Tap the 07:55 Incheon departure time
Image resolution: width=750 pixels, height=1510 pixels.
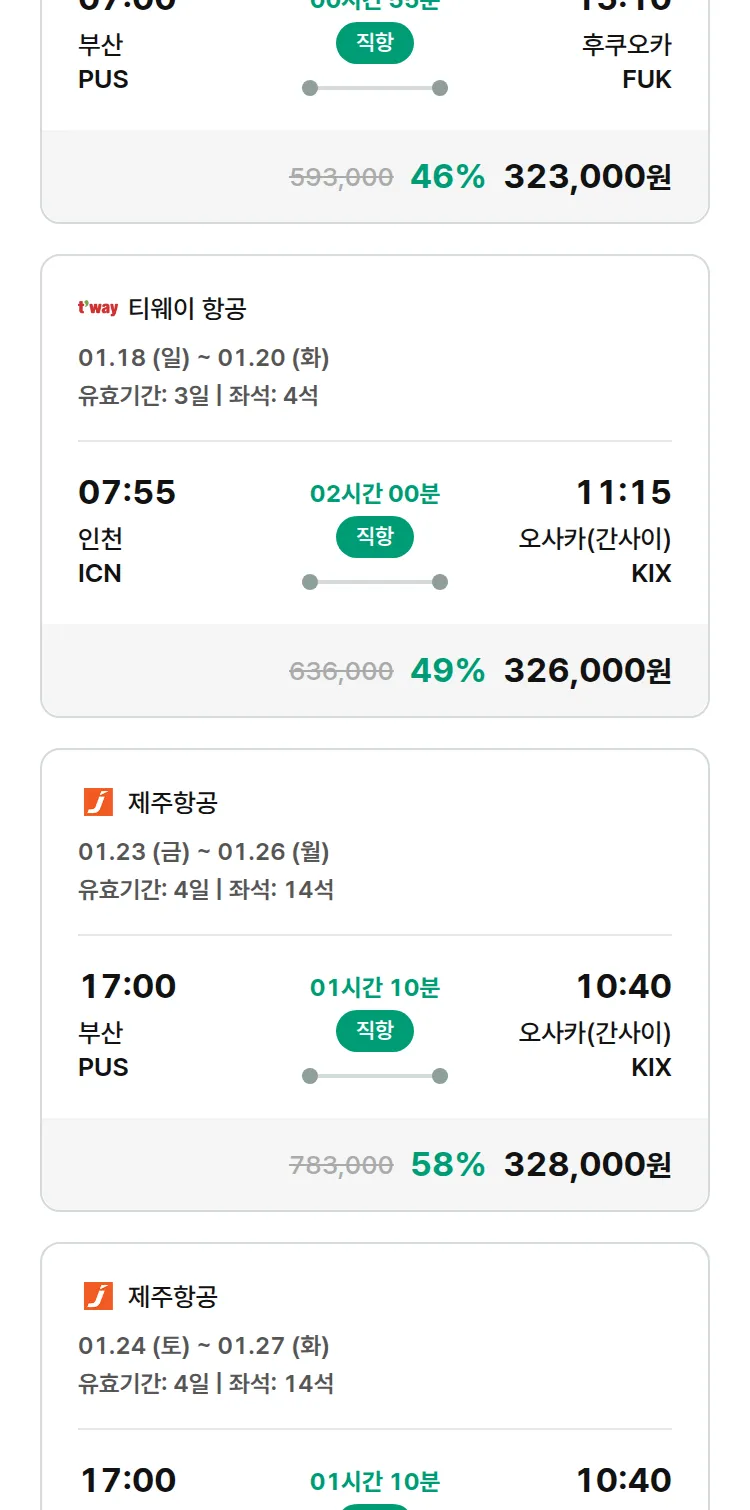(x=127, y=492)
